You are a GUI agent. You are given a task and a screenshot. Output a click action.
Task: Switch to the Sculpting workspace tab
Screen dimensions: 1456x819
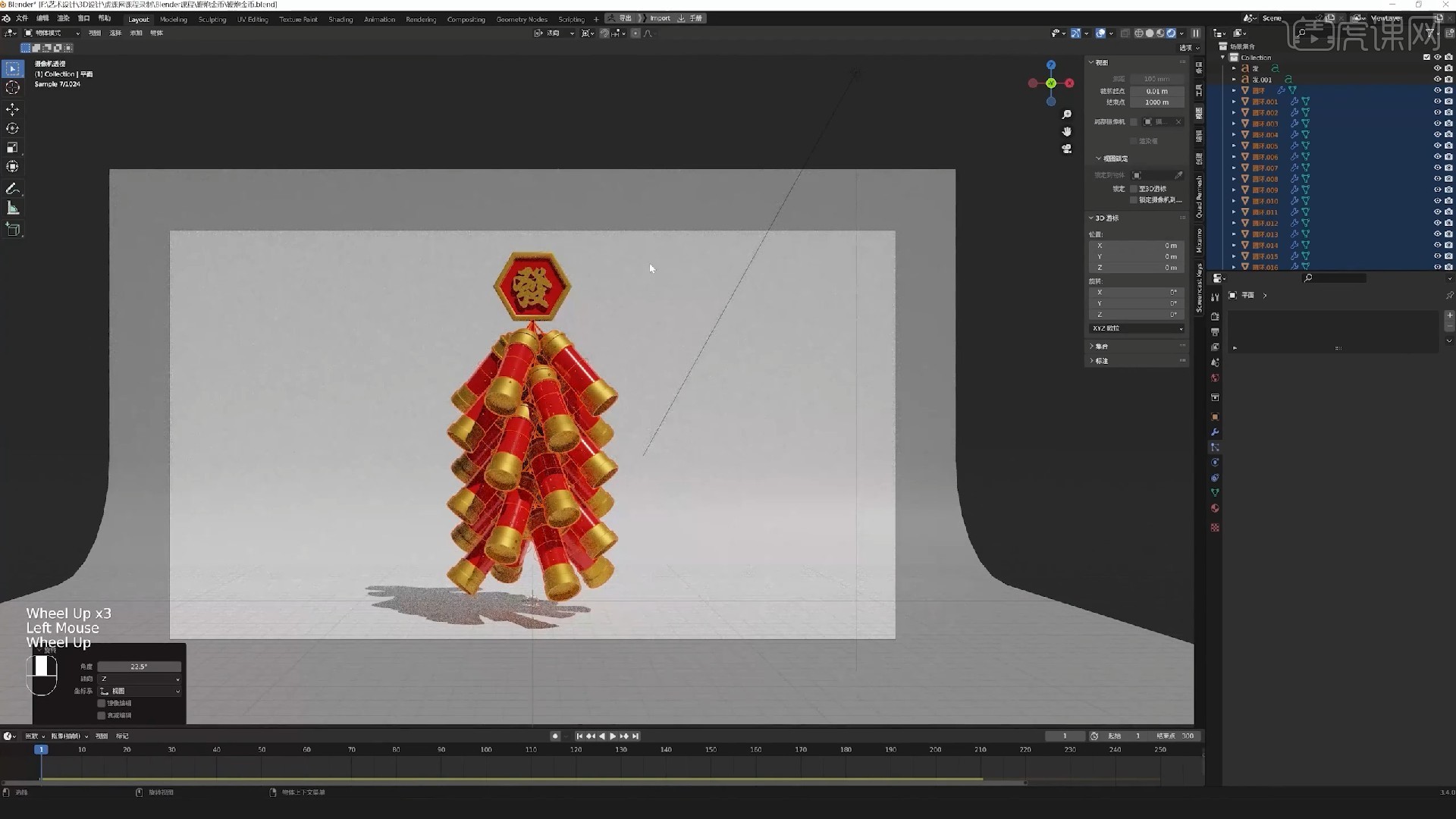click(212, 19)
